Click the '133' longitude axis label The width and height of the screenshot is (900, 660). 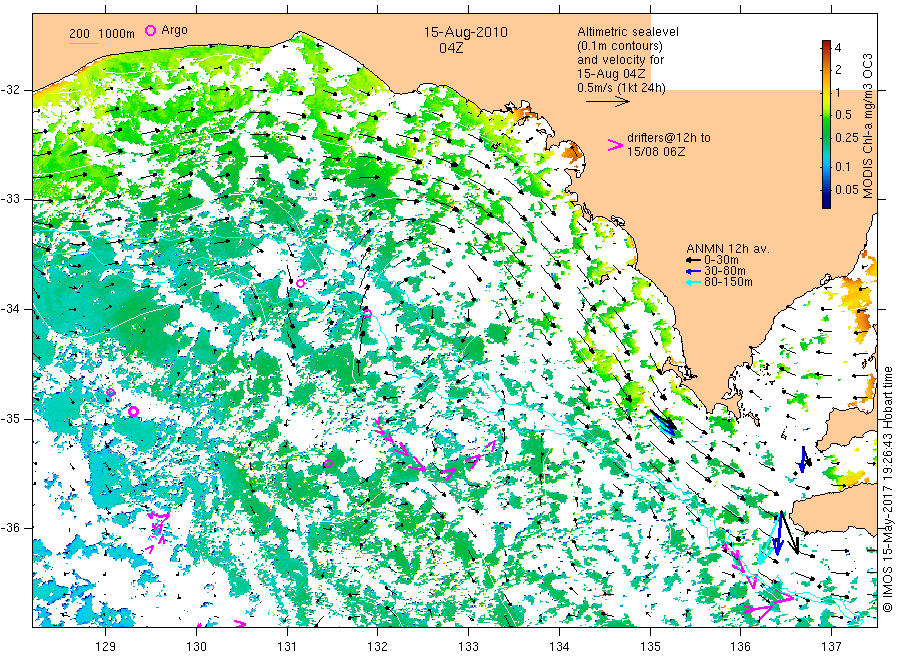click(x=468, y=647)
